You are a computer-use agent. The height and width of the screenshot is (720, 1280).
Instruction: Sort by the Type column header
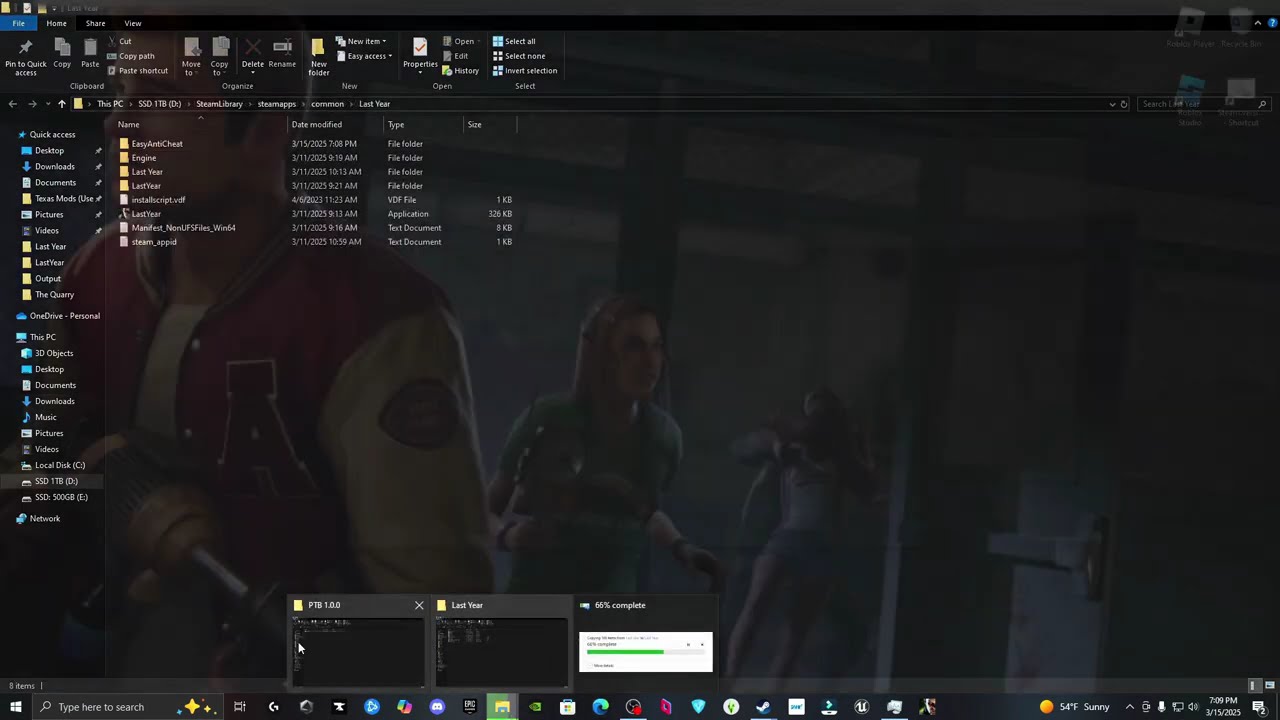click(424, 125)
